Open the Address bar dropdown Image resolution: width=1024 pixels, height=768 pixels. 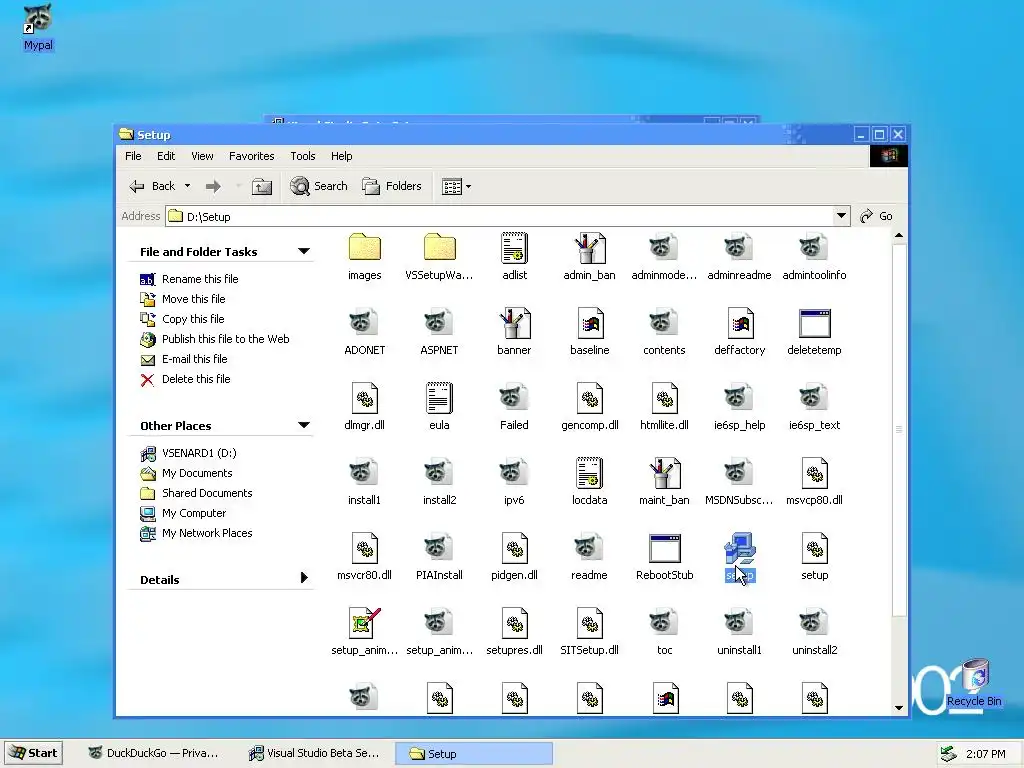pyautogui.click(x=841, y=216)
